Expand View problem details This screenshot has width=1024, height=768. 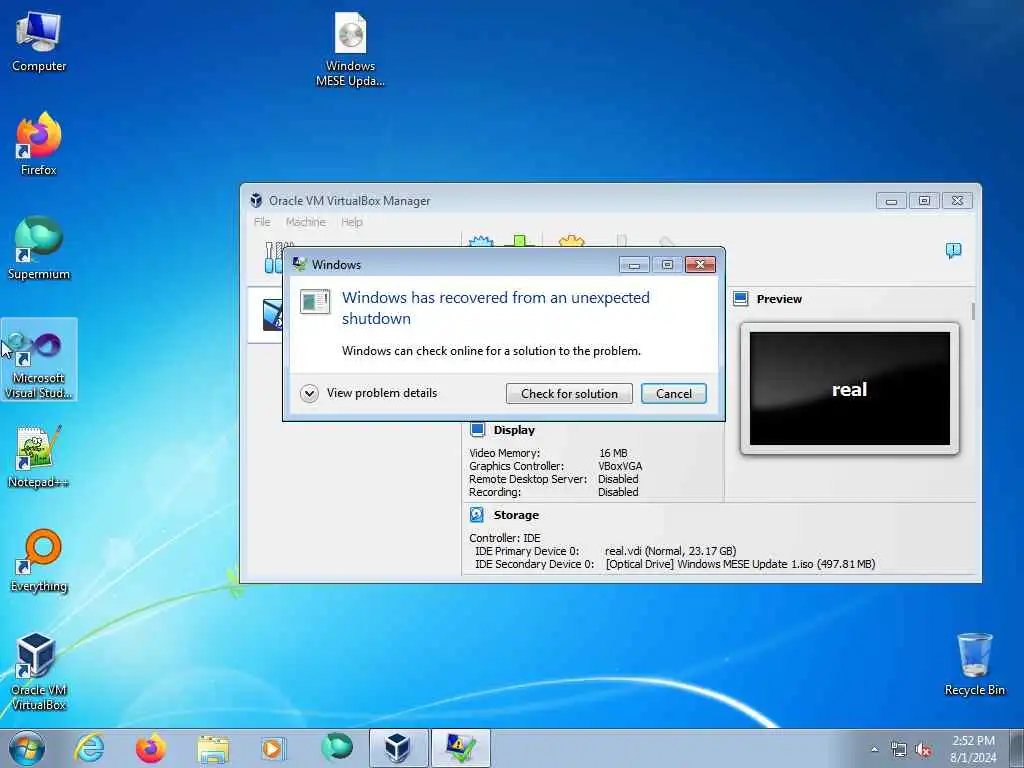pos(369,393)
